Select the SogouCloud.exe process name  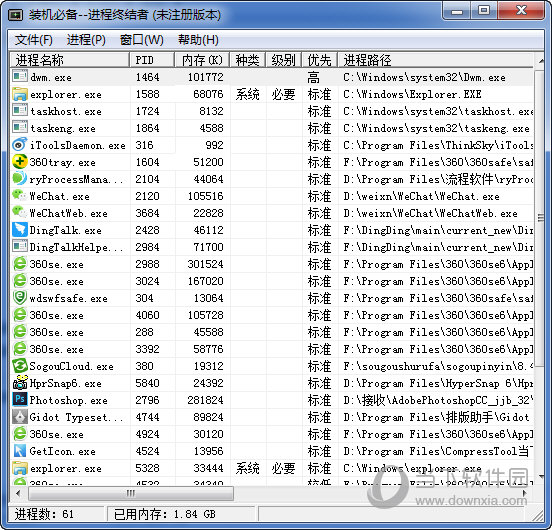(71, 366)
